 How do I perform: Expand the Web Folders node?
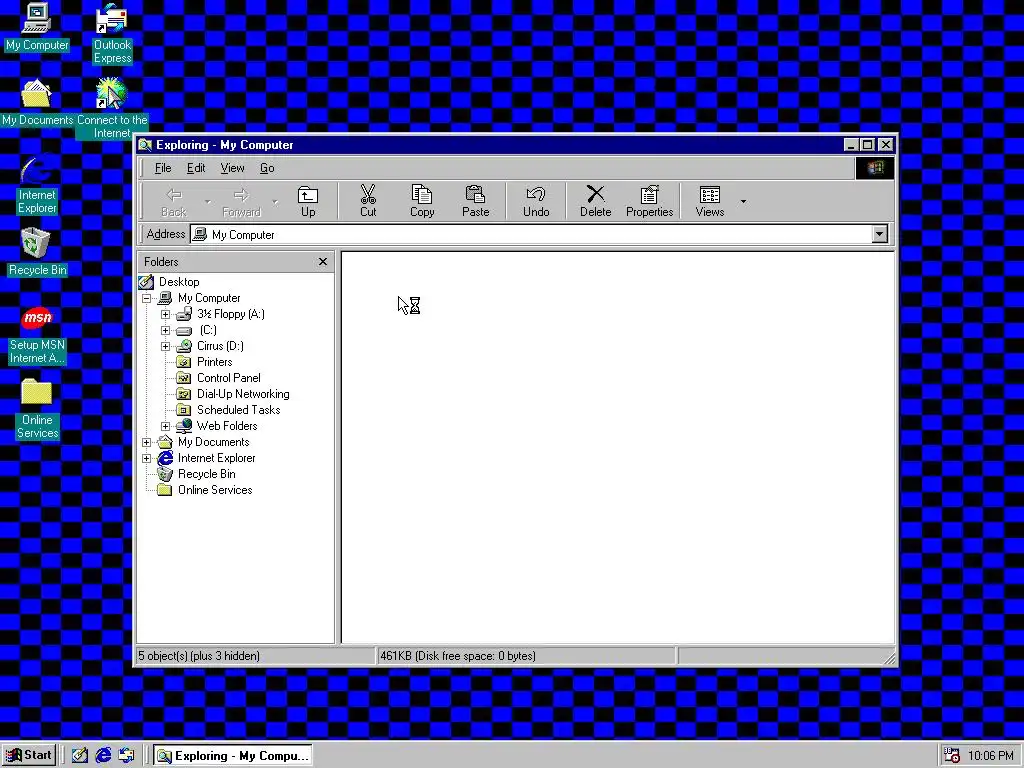click(165, 426)
